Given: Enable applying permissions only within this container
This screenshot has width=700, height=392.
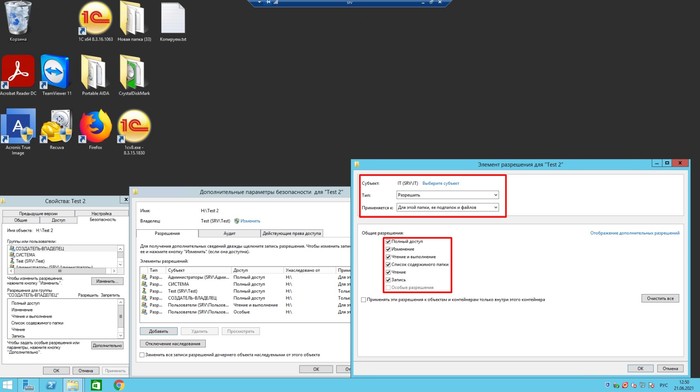Looking at the screenshot, I should [x=363, y=300].
